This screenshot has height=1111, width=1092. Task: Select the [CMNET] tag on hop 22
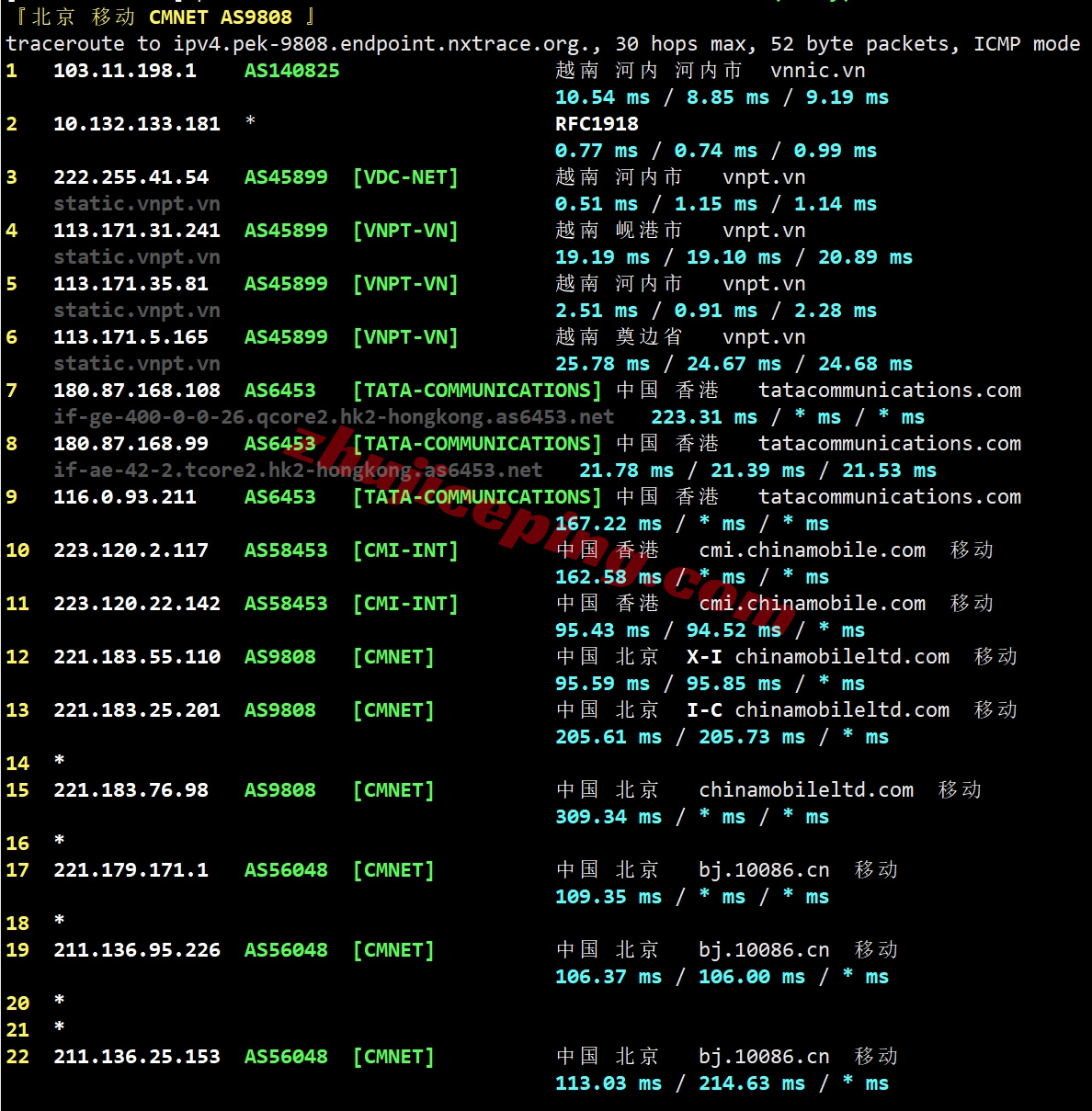pos(393,1057)
